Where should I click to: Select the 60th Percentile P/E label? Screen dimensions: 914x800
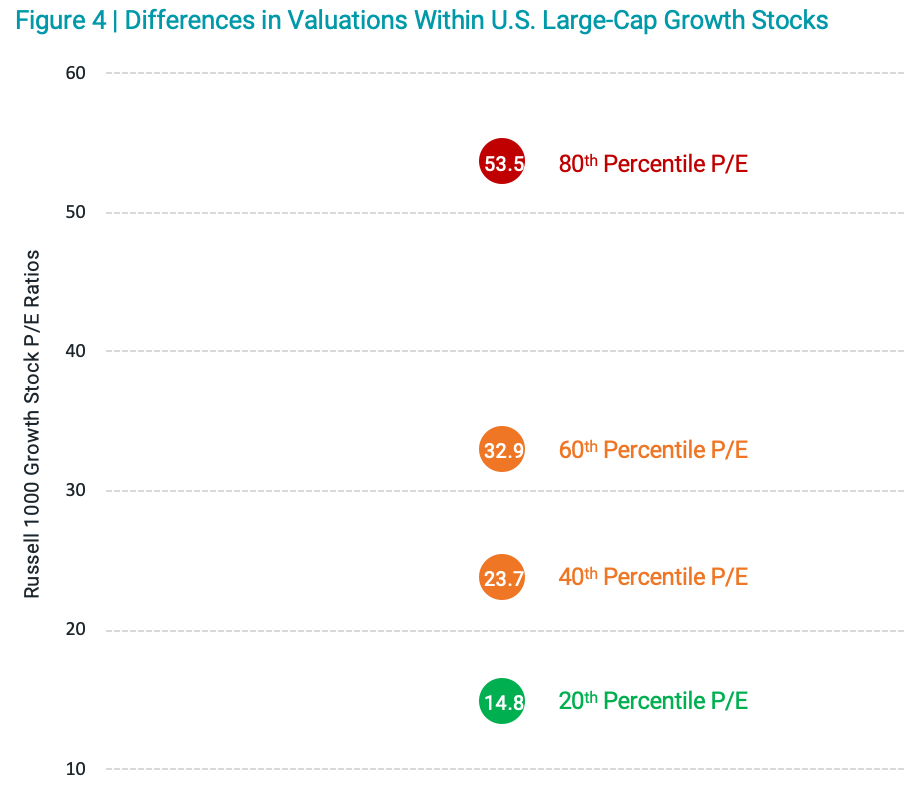tap(653, 450)
